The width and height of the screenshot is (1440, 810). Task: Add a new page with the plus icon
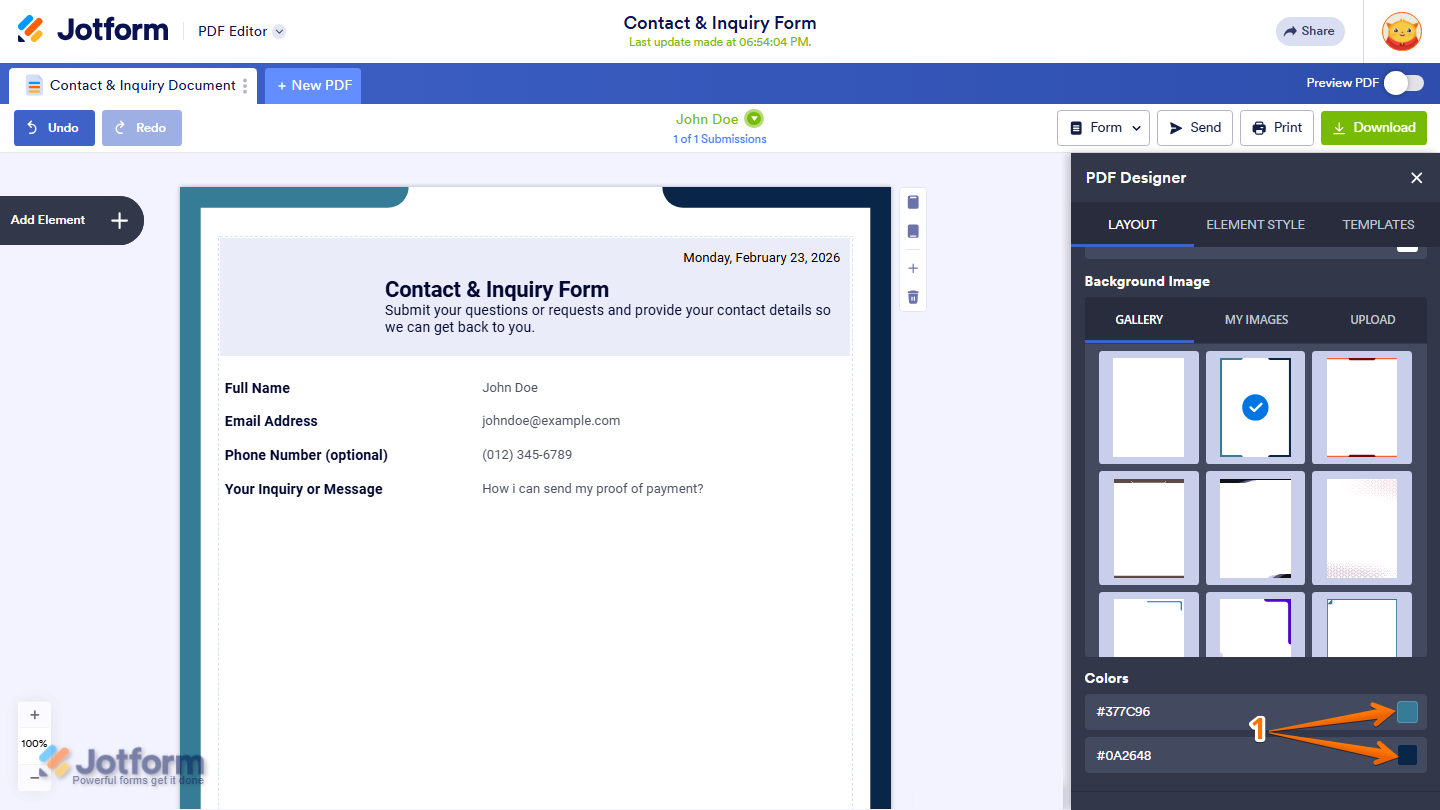912,267
